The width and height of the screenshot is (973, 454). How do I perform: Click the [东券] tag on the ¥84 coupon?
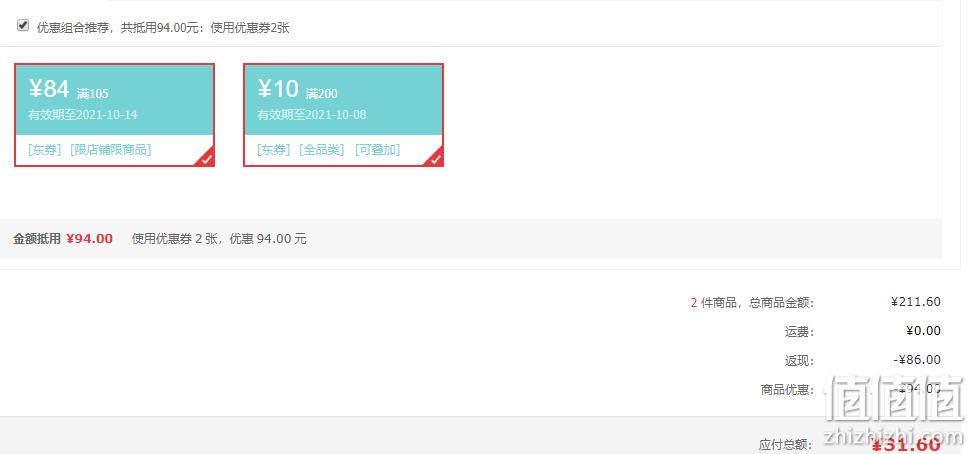pos(45,149)
